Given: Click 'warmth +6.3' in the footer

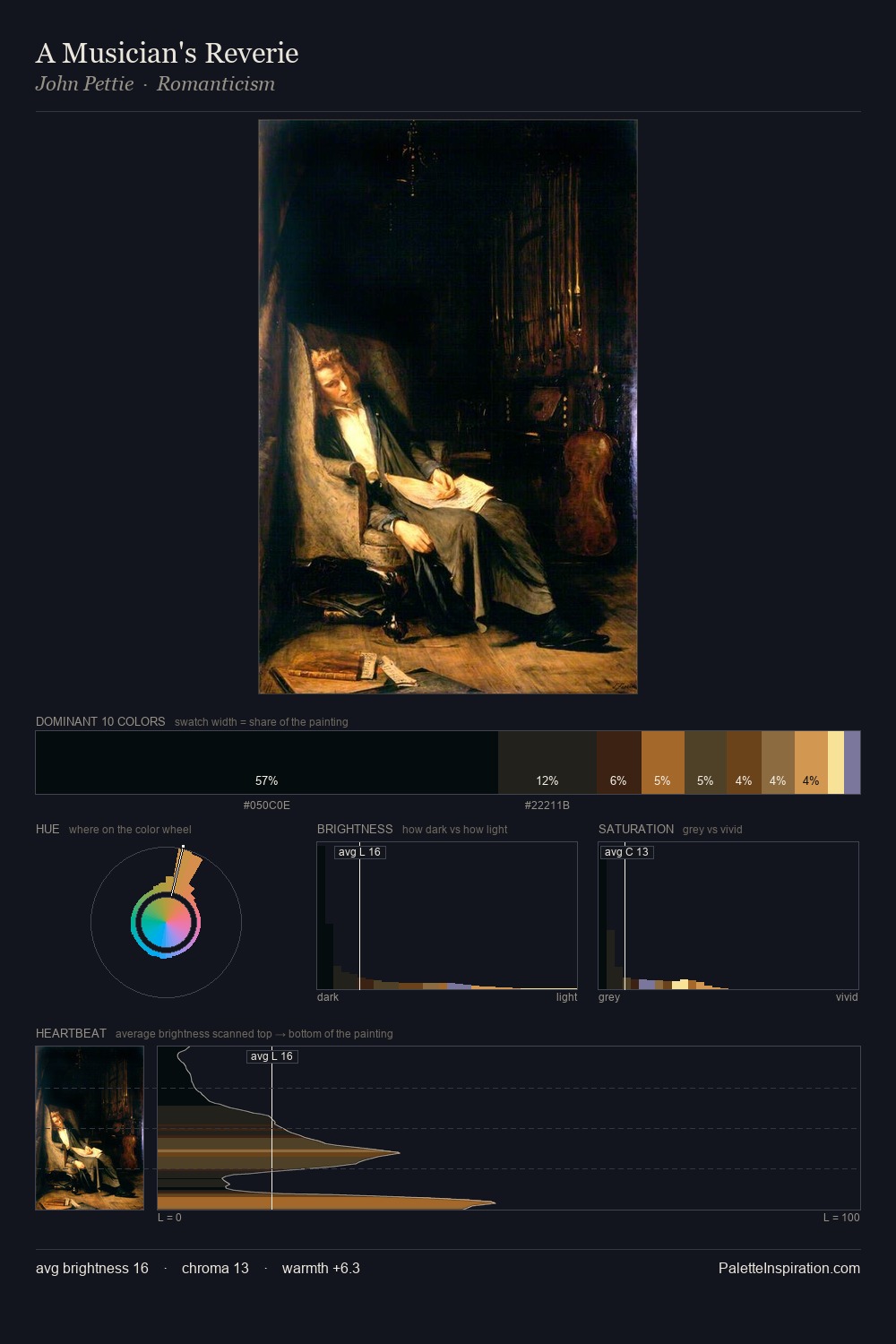Looking at the screenshot, I should tap(321, 1268).
